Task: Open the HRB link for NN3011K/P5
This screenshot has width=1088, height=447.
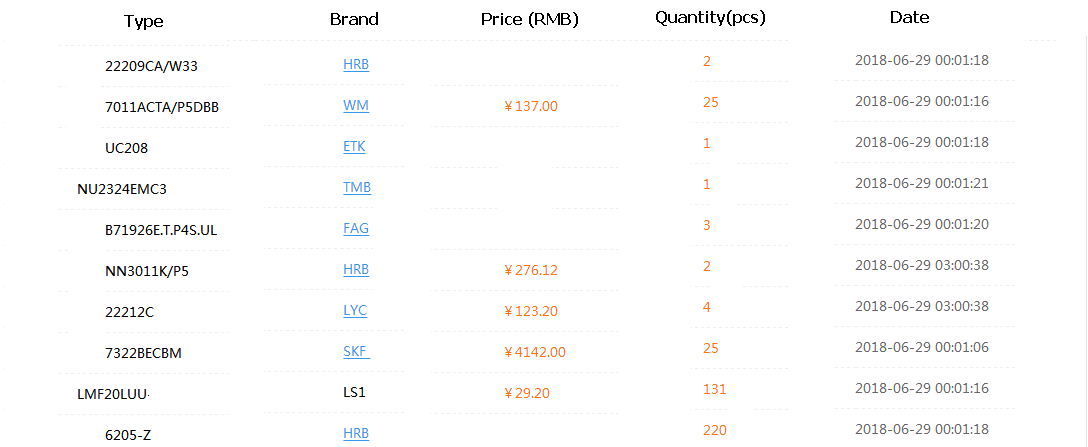Action: 355,270
